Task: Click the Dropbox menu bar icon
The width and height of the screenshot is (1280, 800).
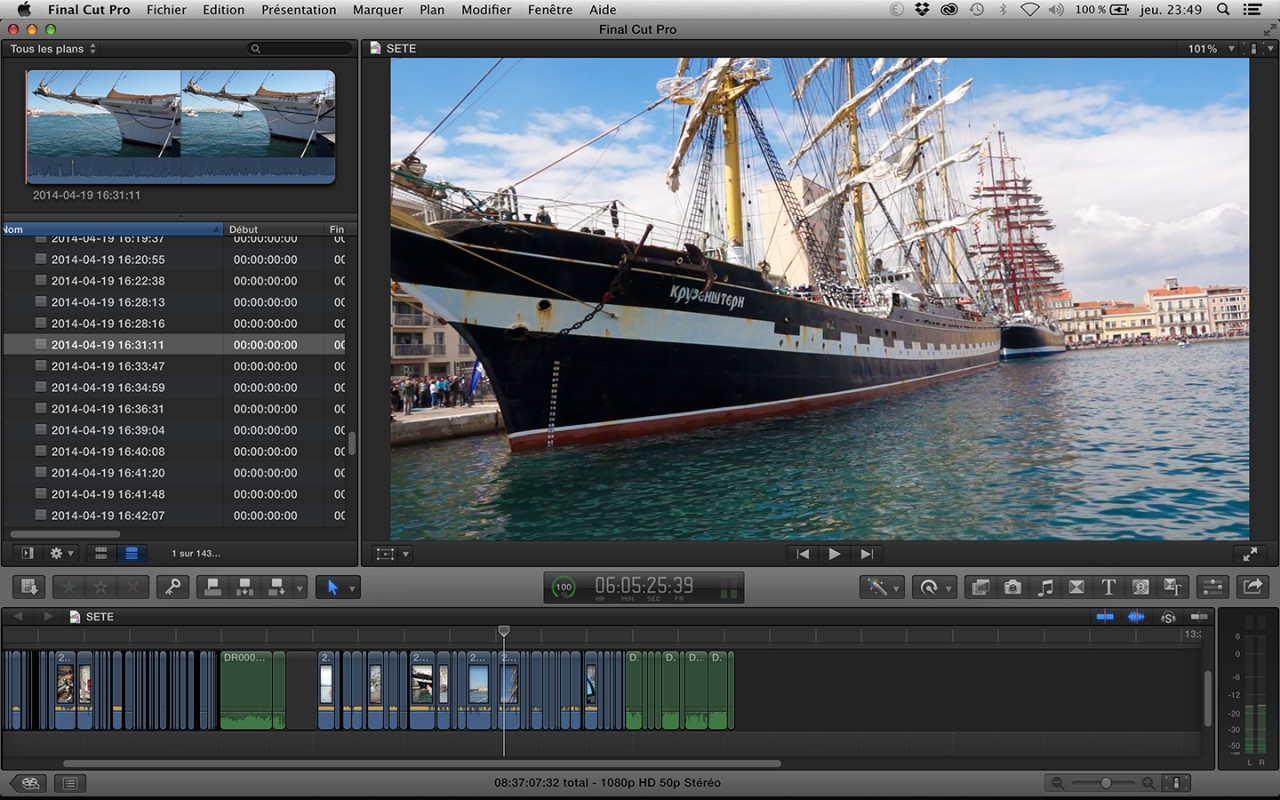Action: point(922,10)
